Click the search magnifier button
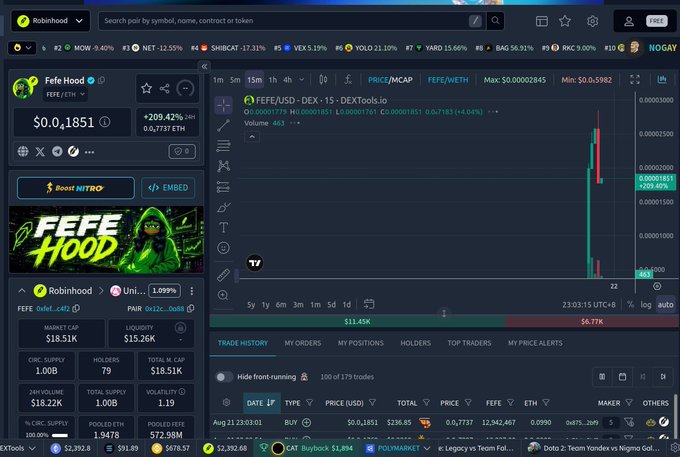The height and width of the screenshot is (457, 680). tap(495, 20)
